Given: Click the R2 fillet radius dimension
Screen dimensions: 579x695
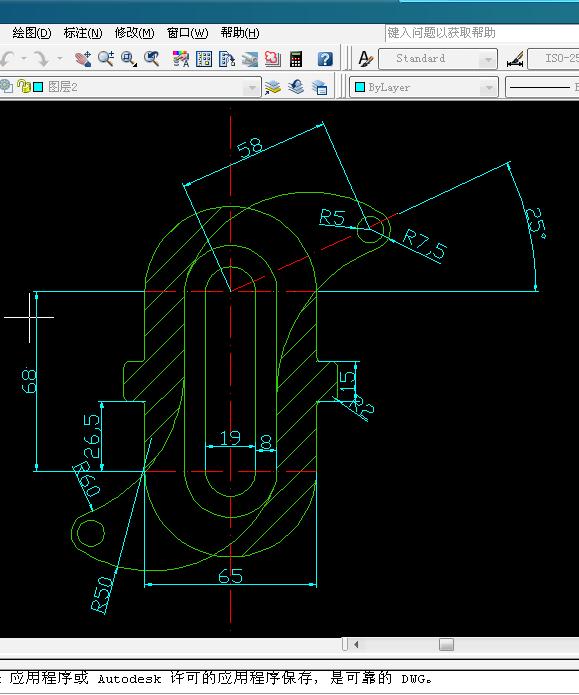Looking at the screenshot, I should [x=362, y=409].
